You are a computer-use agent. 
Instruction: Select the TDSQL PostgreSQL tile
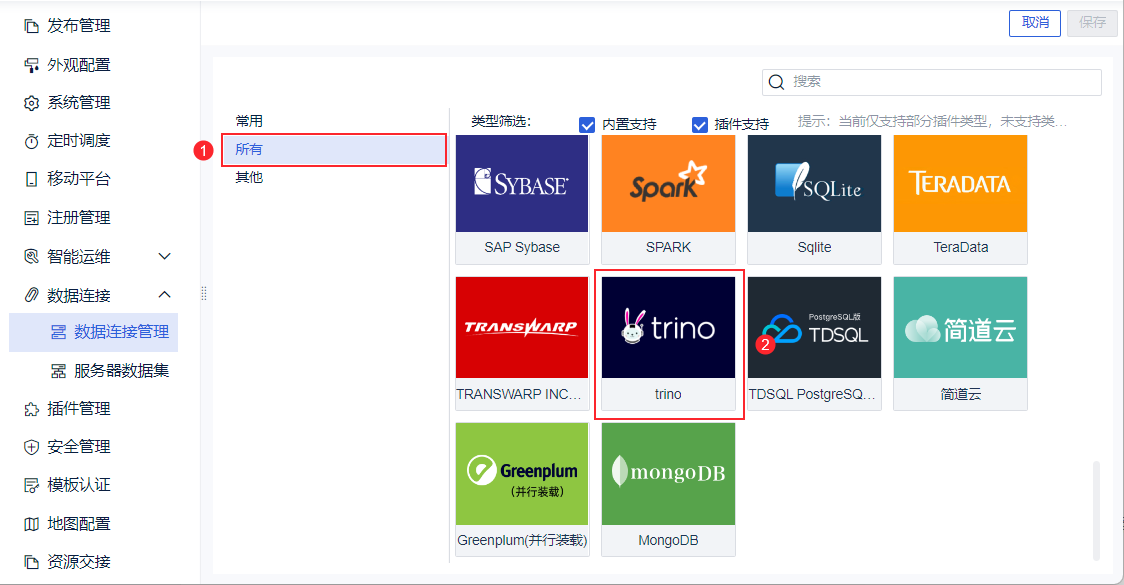tap(814, 343)
